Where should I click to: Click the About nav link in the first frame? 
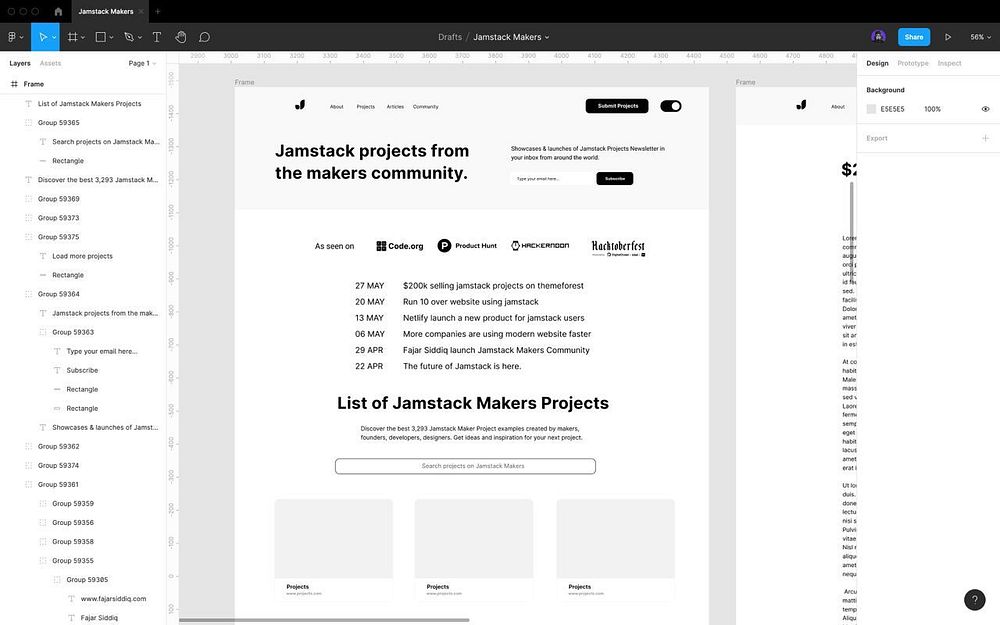(337, 107)
